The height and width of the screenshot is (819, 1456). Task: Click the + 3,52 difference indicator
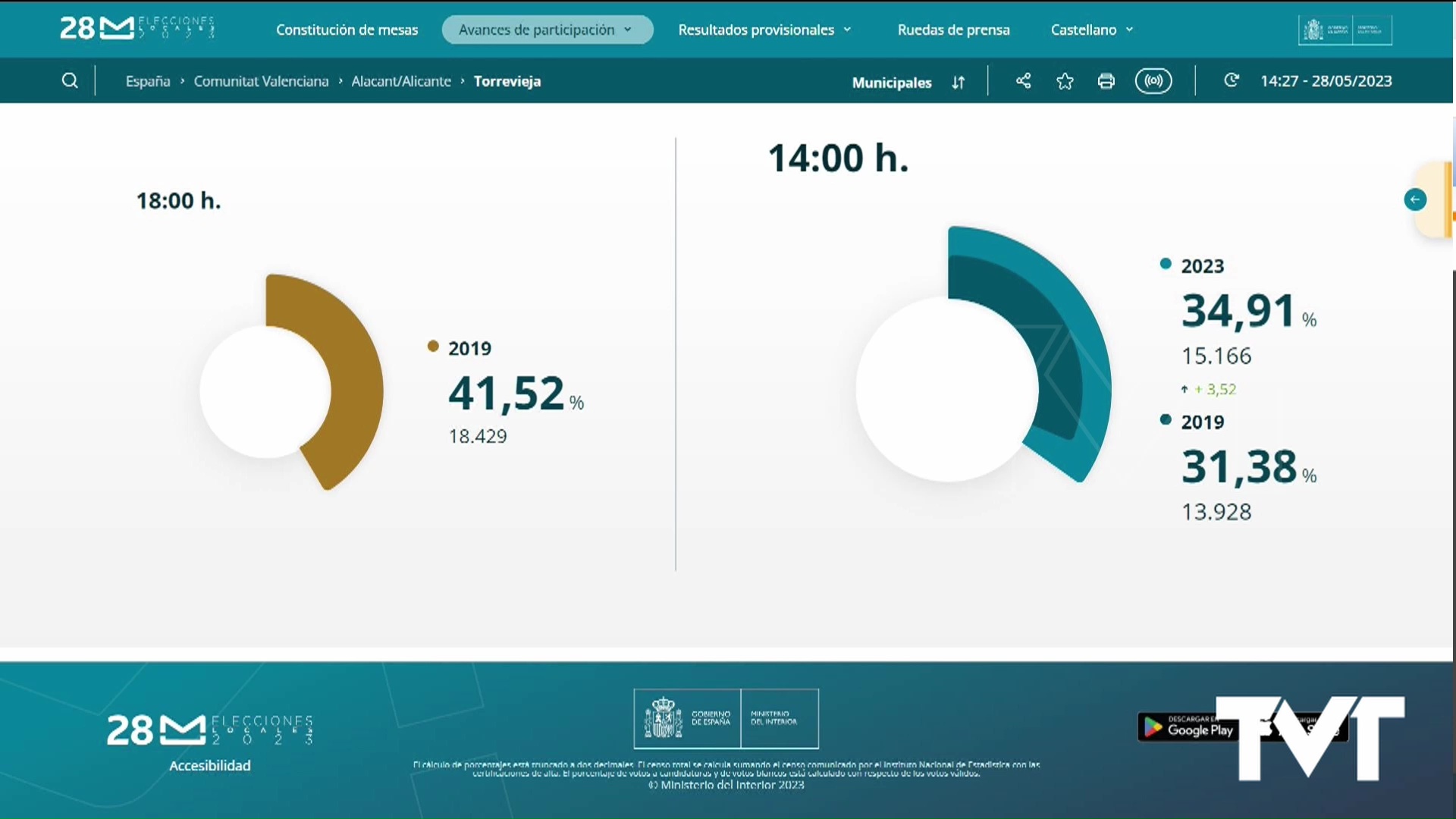1209,389
